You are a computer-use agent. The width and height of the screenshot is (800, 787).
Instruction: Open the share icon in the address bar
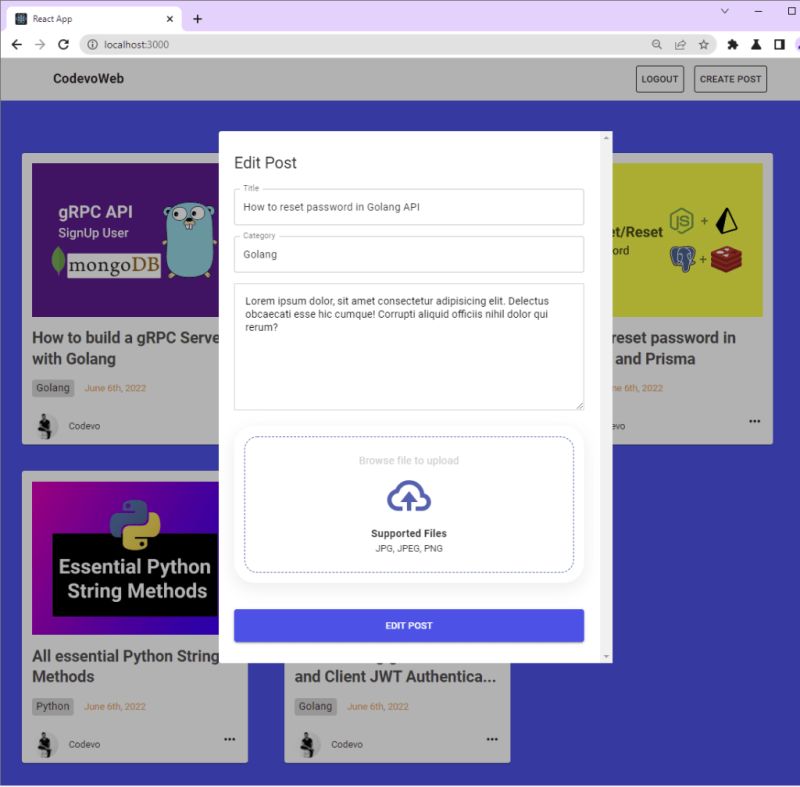[681, 45]
